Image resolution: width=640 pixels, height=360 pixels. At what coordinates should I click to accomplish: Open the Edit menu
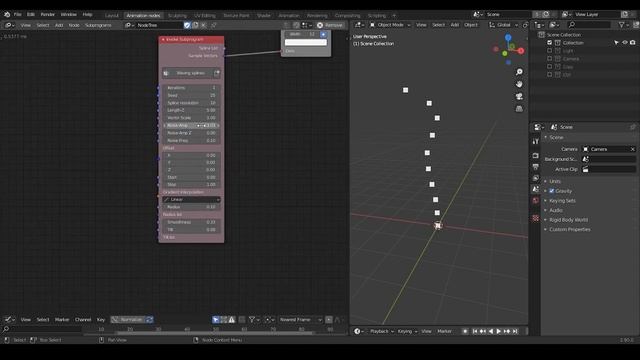[31, 14]
